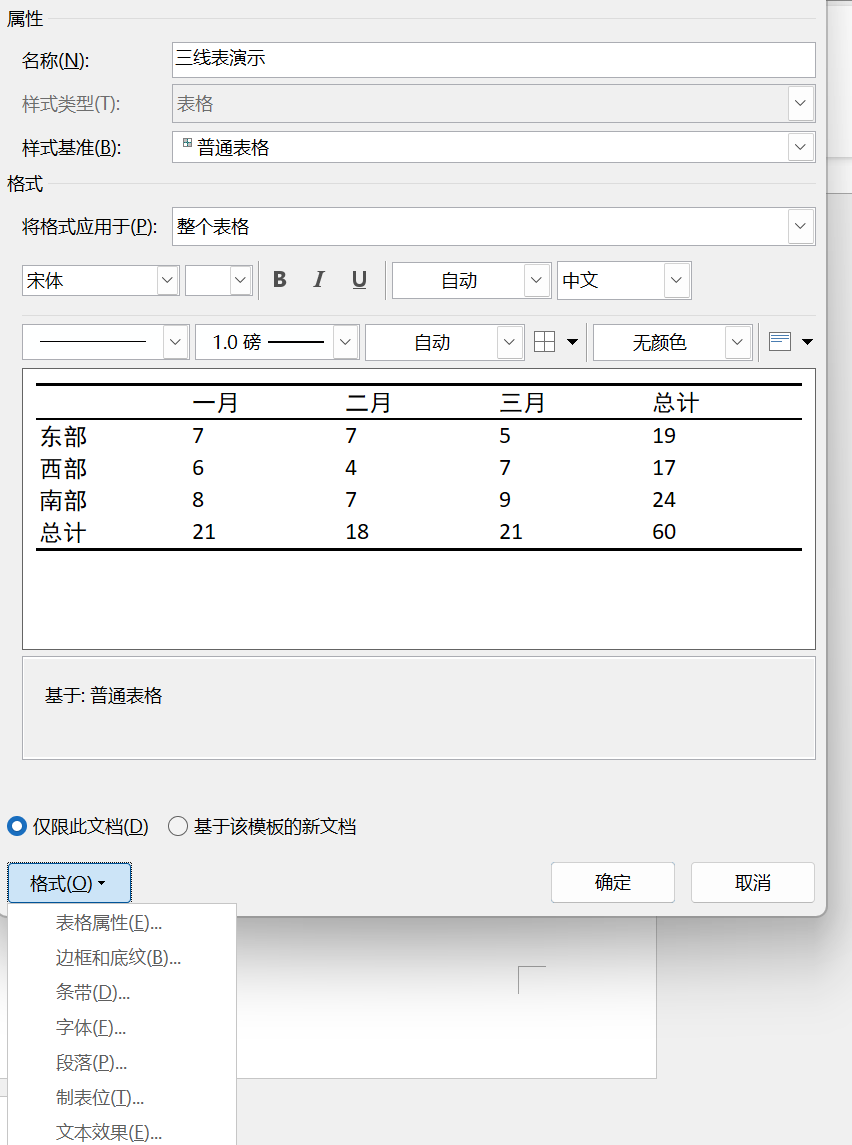Expand the 样式基准 dropdown
Screen dimensions: 852x1145
click(800, 147)
